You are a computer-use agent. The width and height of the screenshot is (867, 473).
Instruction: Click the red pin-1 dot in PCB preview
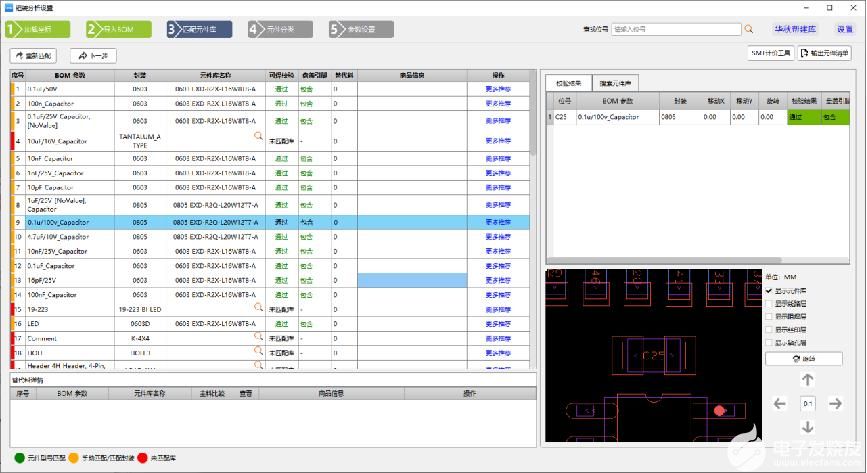[x=719, y=410]
